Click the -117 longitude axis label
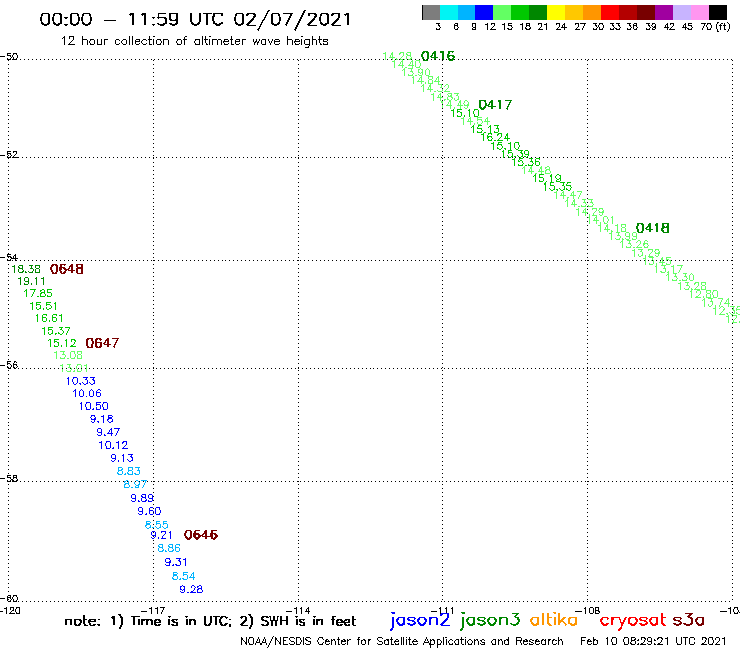Image resolution: width=740 pixels, height=650 pixels. [153, 610]
